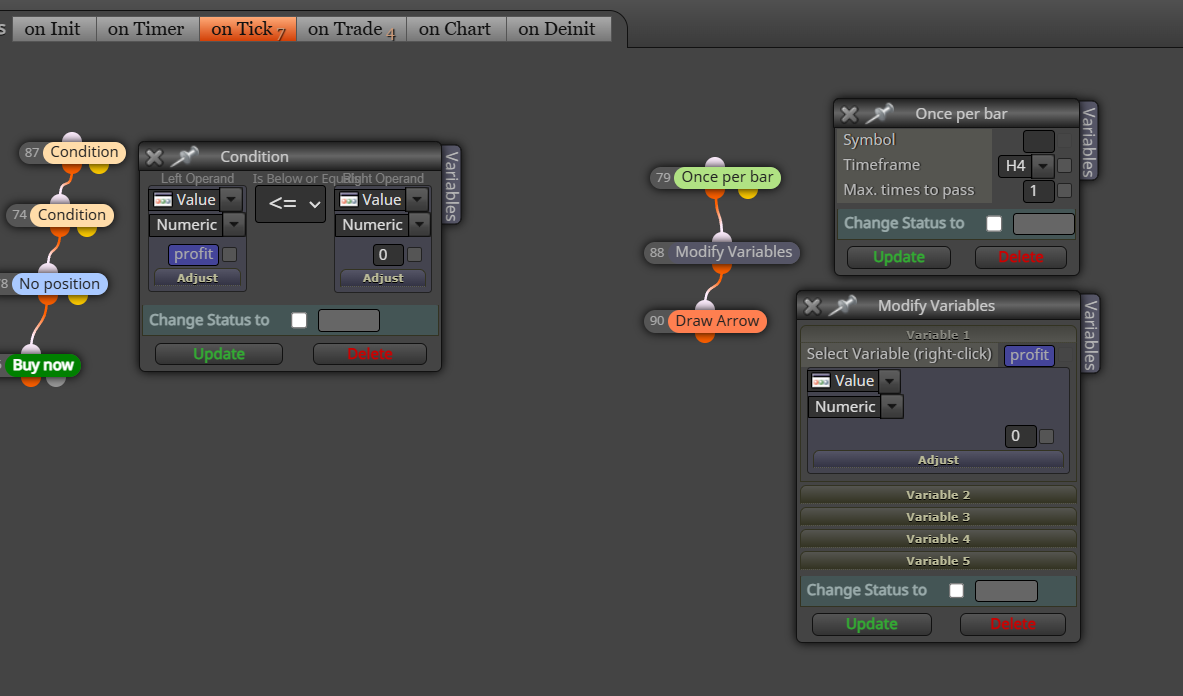Switch to the on Chart tab
Image resolution: width=1183 pixels, height=696 pixels.
pyautogui.click(x=455, y=29)
